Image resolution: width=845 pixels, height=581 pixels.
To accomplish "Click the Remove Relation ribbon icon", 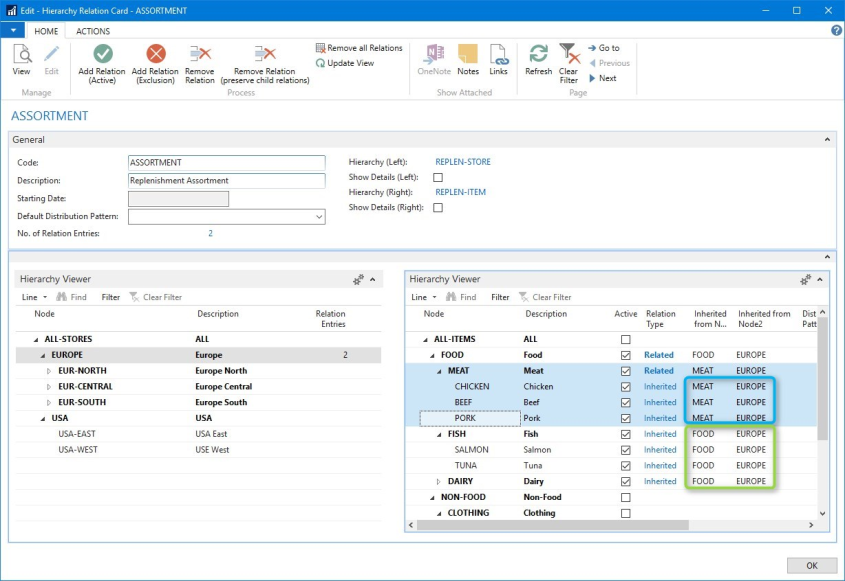I will click(x=200, y=55).
